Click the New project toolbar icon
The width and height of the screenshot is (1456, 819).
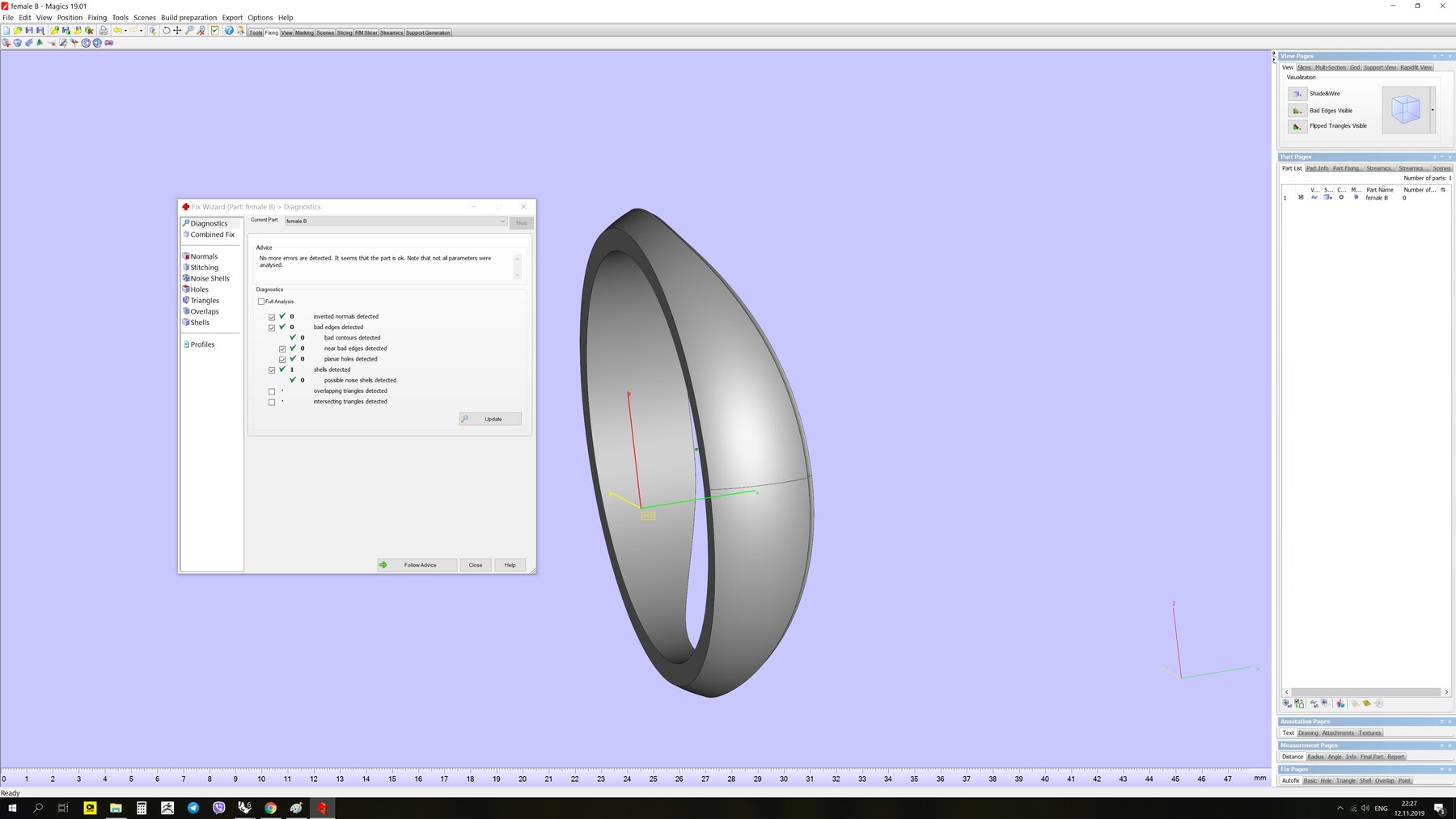pos(6,31)
